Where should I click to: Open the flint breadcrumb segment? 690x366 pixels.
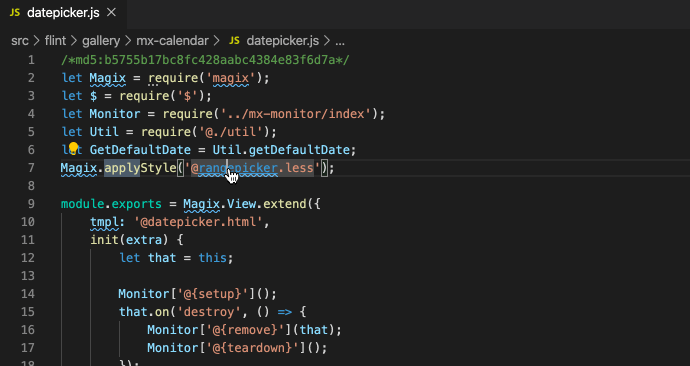pos(55,41)
